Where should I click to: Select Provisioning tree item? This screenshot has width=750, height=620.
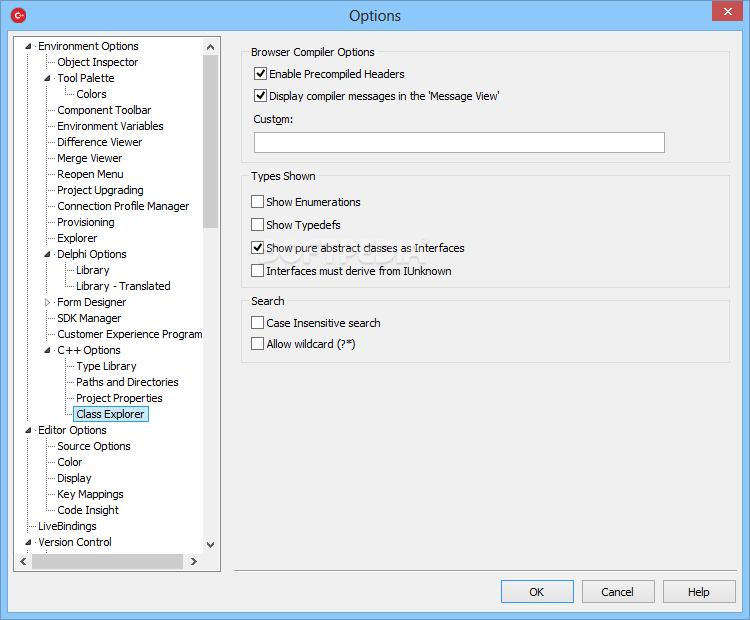coord(86,222)
